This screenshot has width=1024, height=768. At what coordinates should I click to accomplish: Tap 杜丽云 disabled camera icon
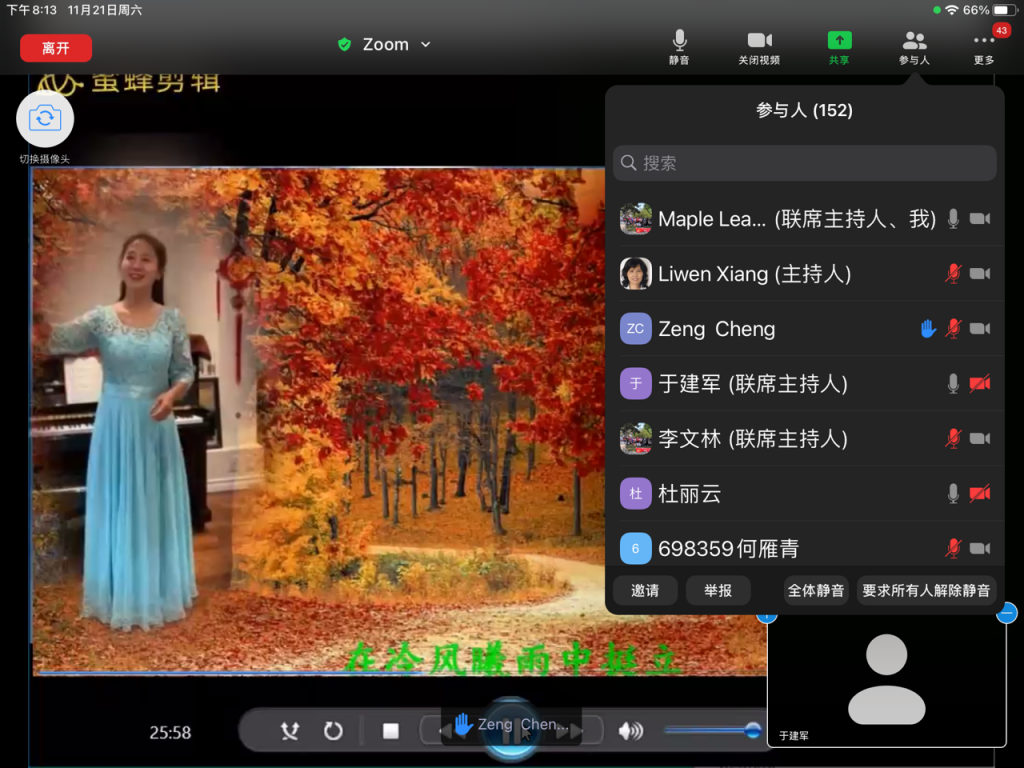tap(980, 493)
